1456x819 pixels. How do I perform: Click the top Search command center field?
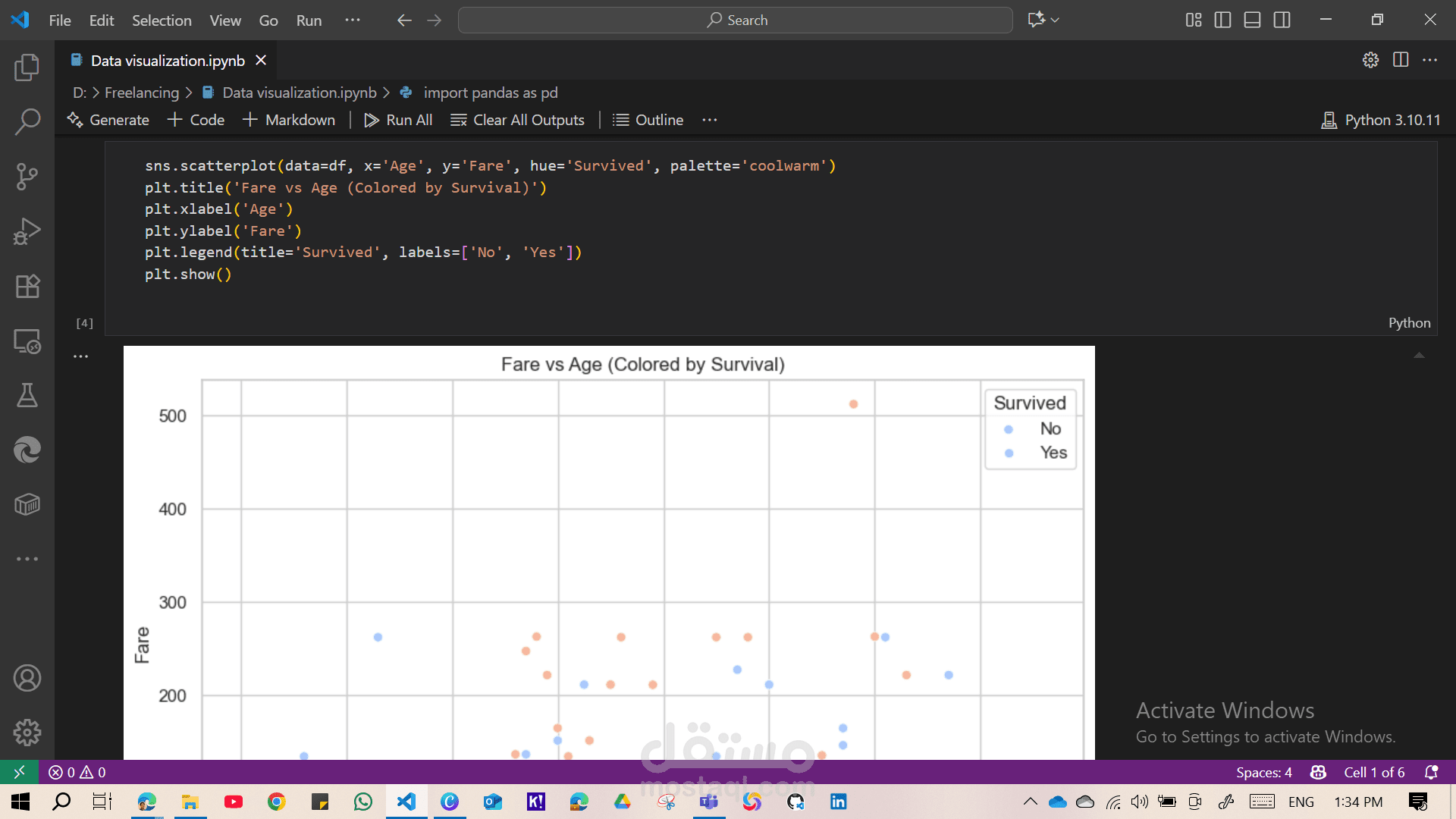pyautogui.click(x=735, y=20)
